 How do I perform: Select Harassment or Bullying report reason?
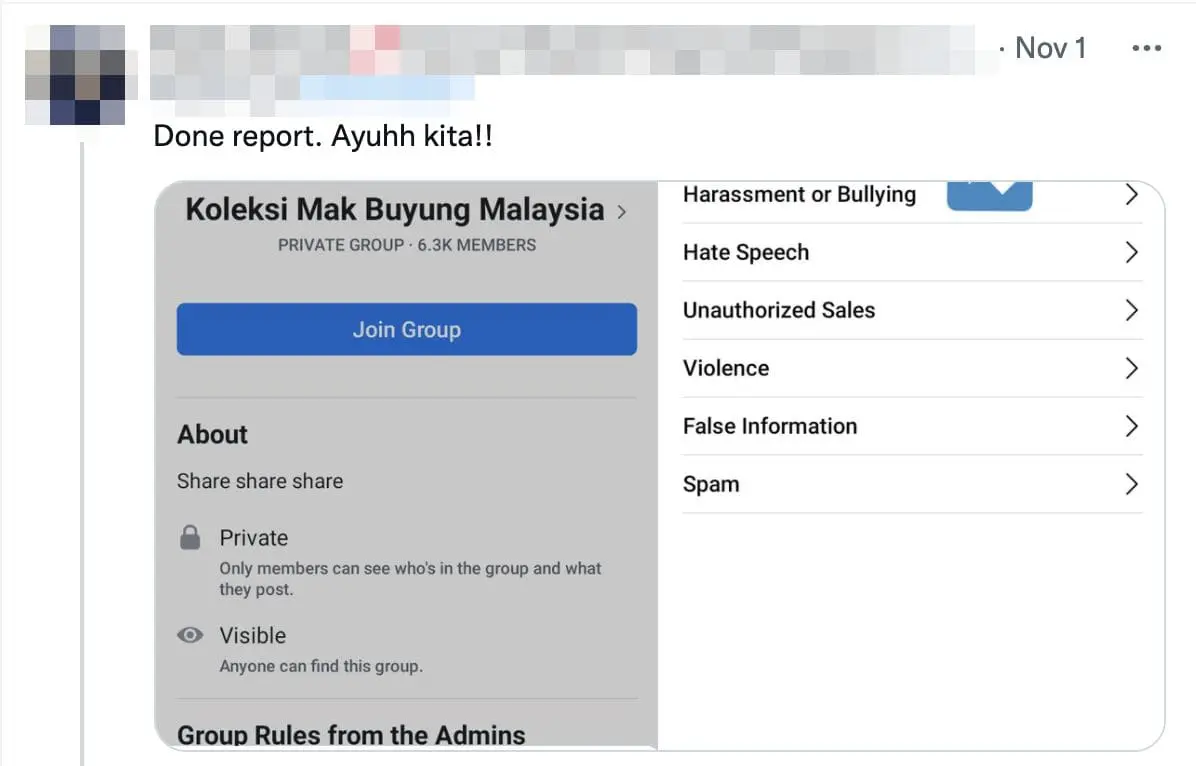[799, 195]
